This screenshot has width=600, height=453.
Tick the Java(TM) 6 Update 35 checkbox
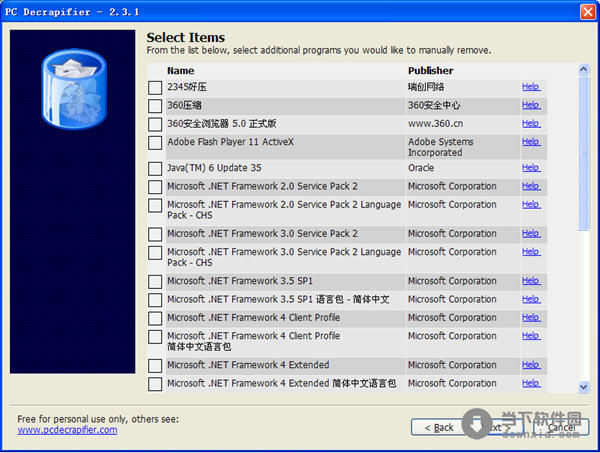click(155, 169)
